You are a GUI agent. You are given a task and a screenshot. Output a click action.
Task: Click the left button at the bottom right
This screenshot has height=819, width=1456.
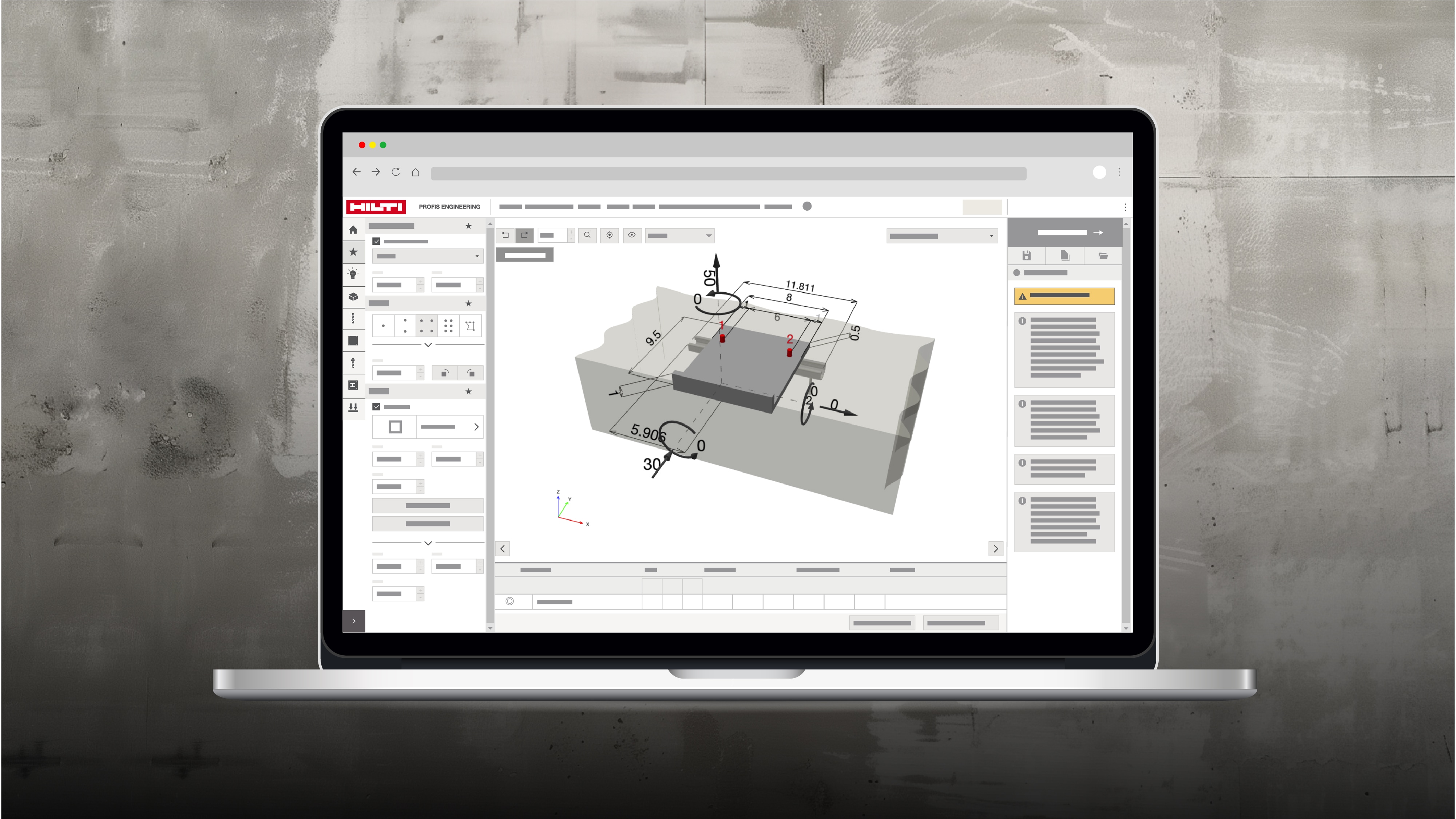(x=882, y=623)
